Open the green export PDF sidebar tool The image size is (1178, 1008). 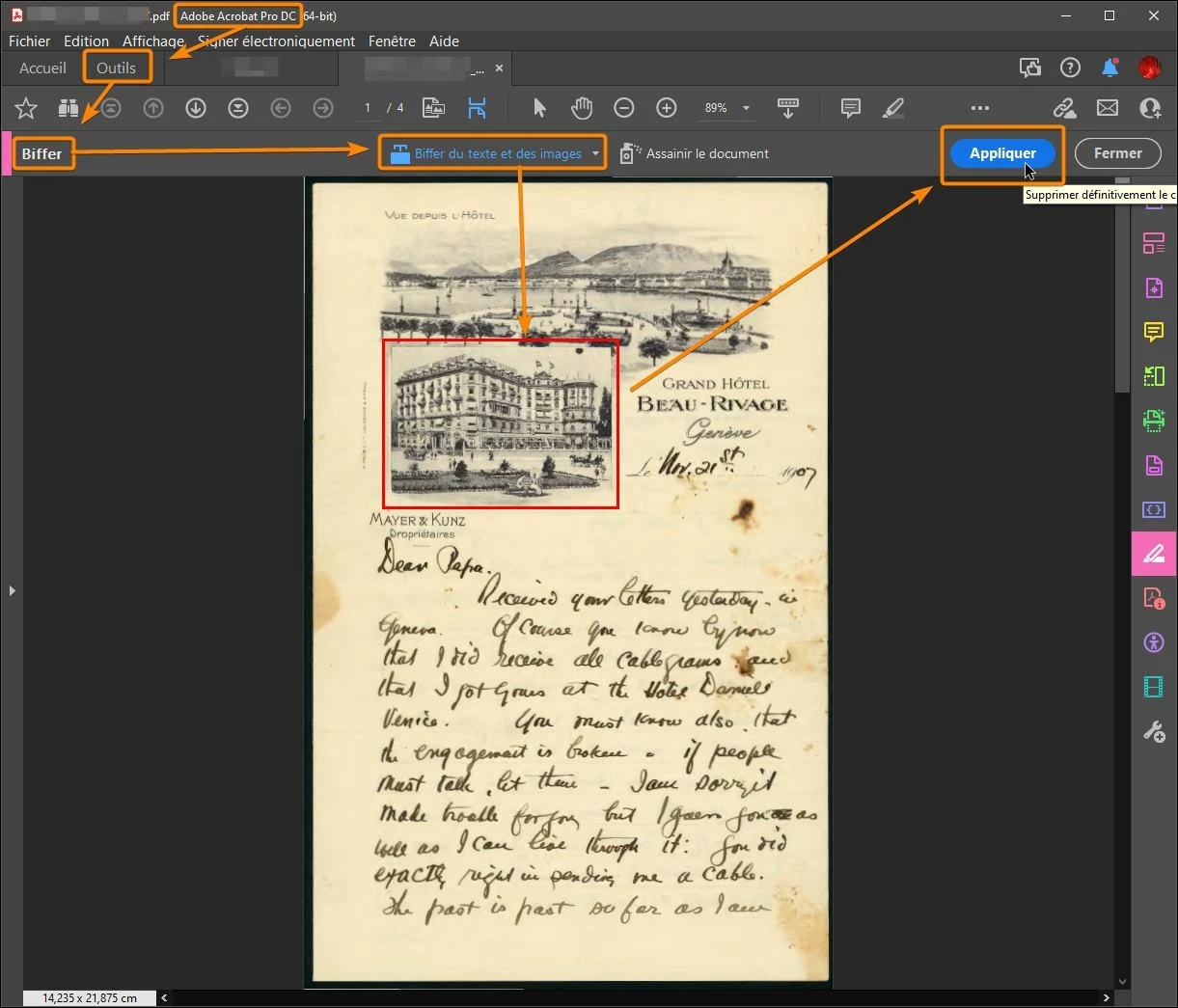point(1154,376)
